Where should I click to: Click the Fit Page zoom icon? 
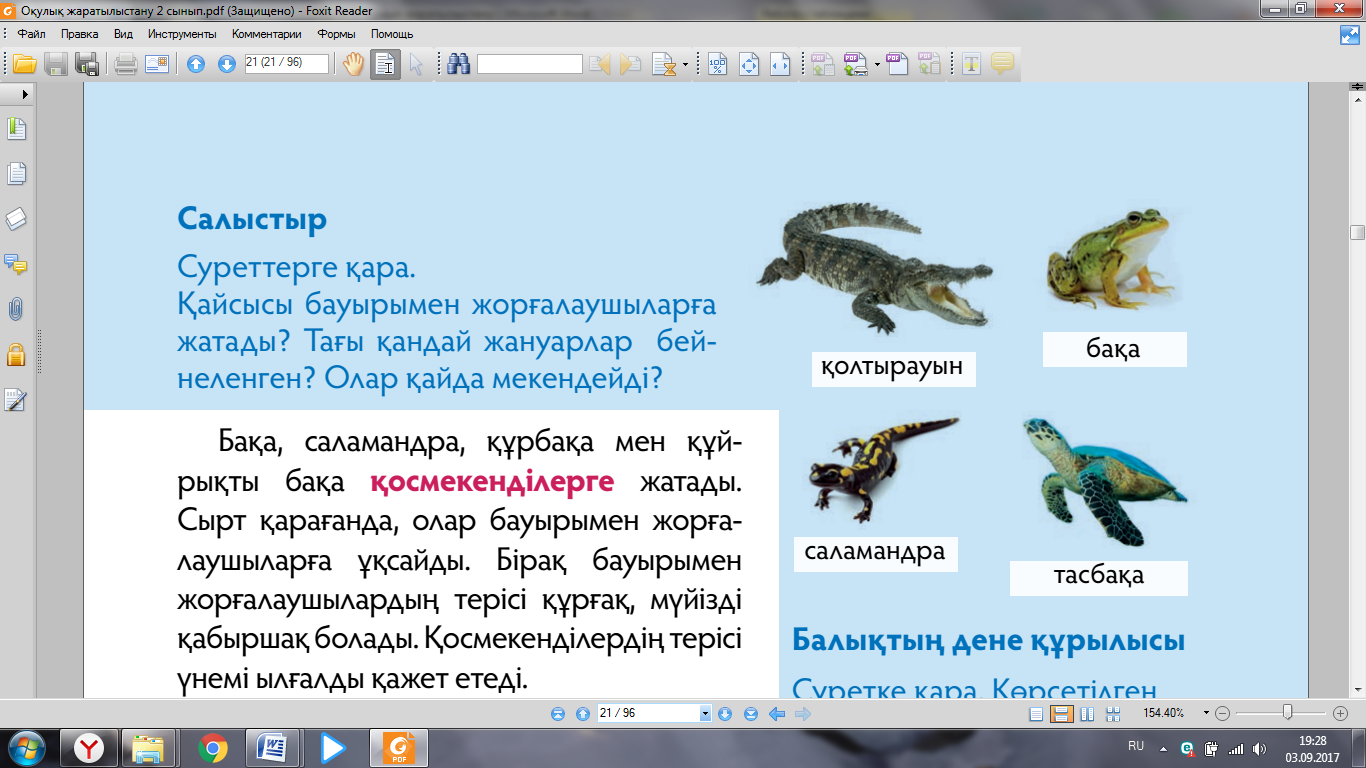tap(749, 65)
